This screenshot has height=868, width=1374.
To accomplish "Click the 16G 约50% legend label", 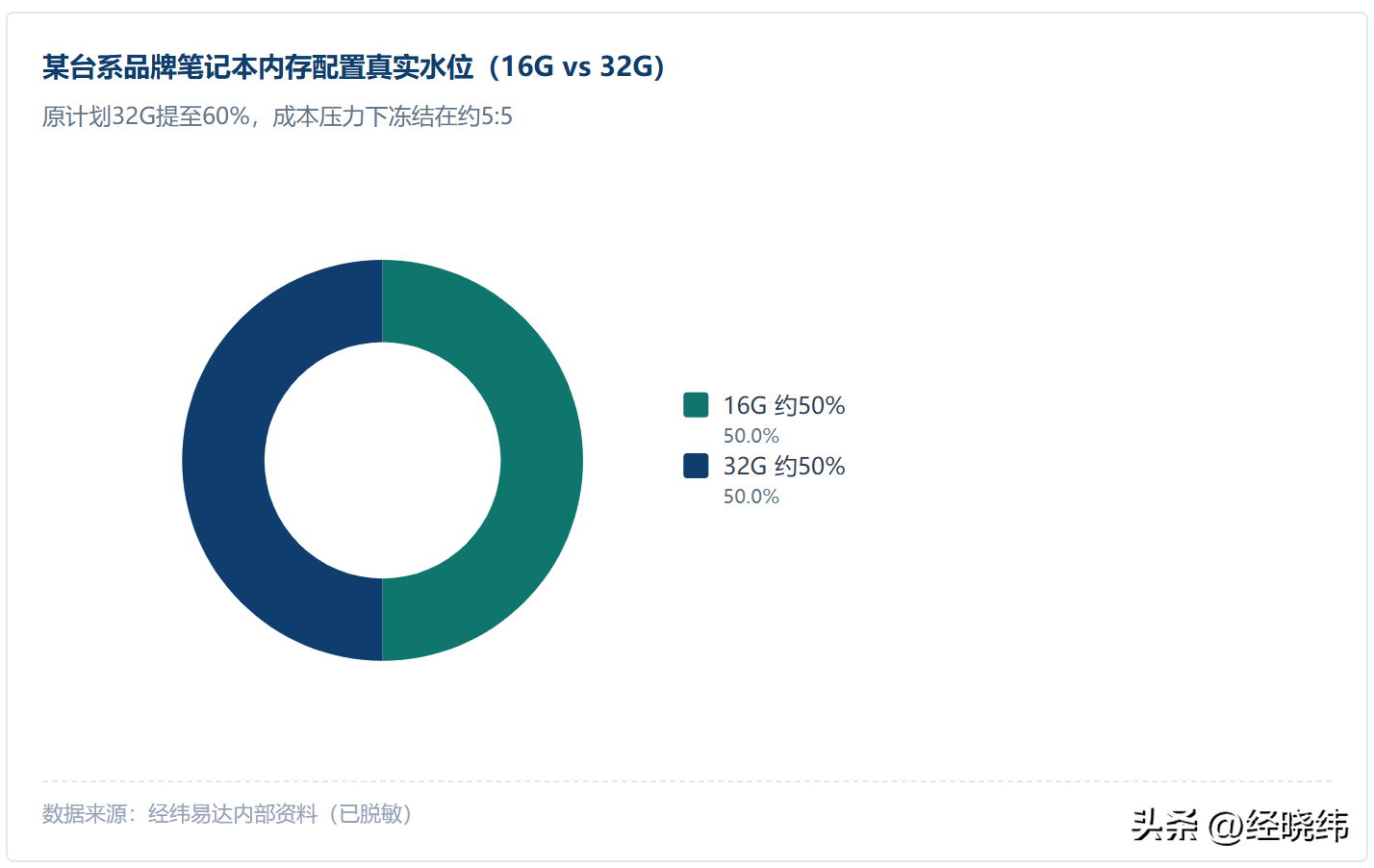I will tap(784, 405).
